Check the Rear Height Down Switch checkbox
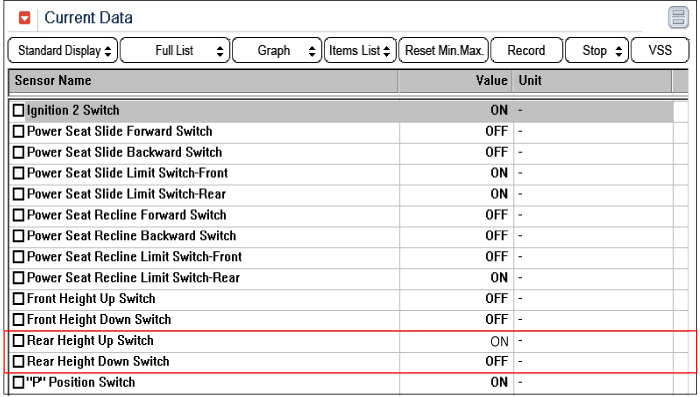 18,361
